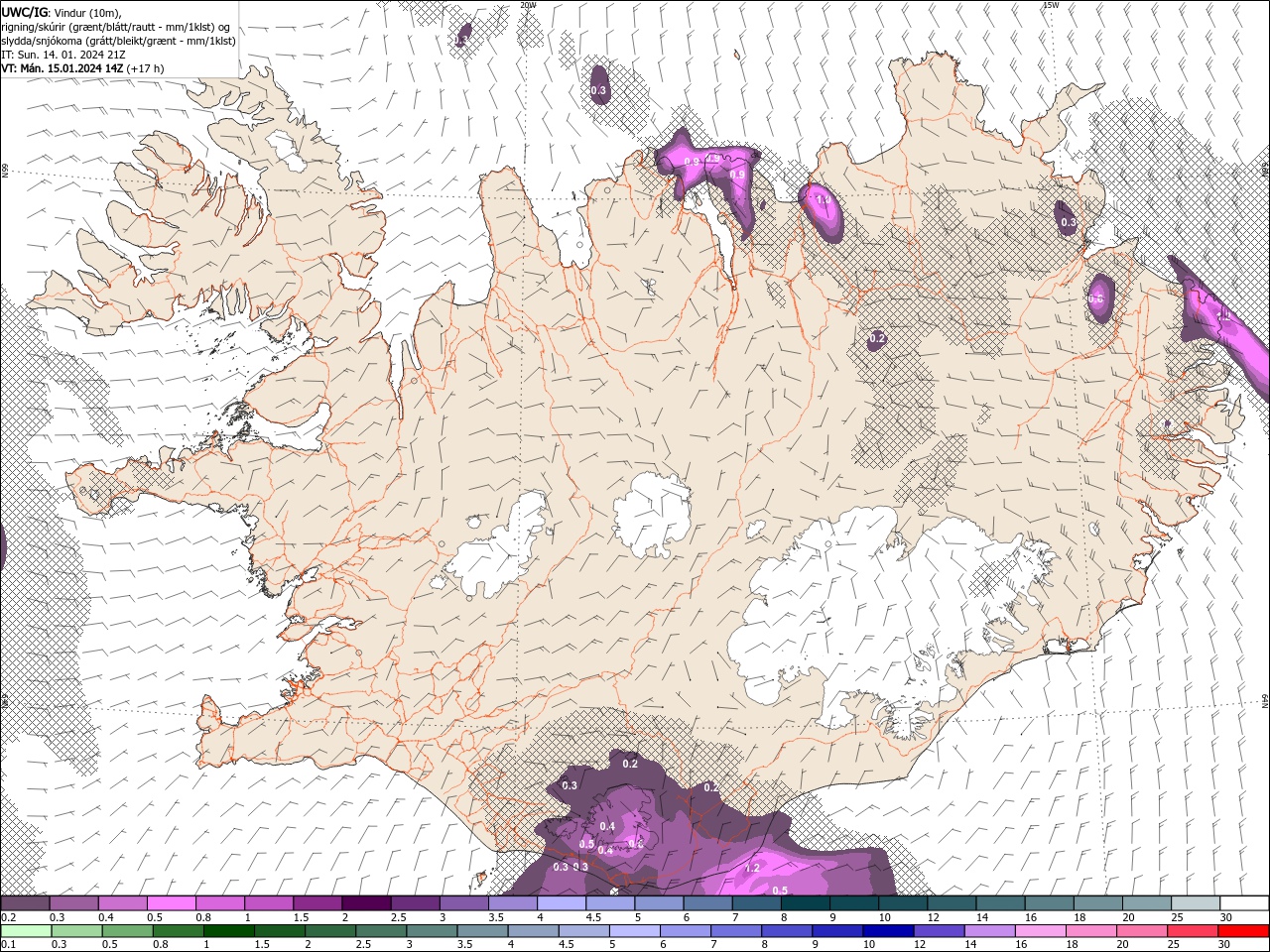Screen dimensions: 1270x952
Task: Click the white 30 snow scale swatch
Action: click(1244, 903)
